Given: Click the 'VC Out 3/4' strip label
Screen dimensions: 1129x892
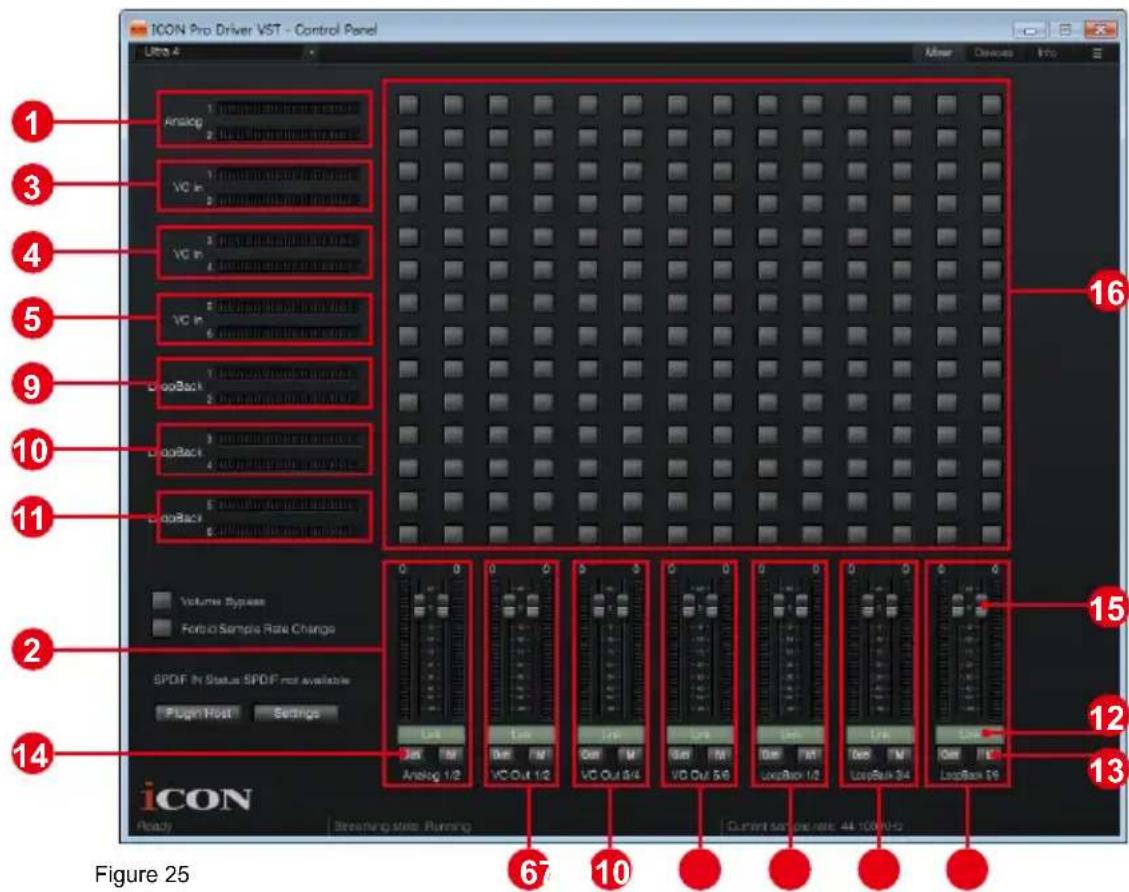Looking at the screenshot, I should click(611, 775).
